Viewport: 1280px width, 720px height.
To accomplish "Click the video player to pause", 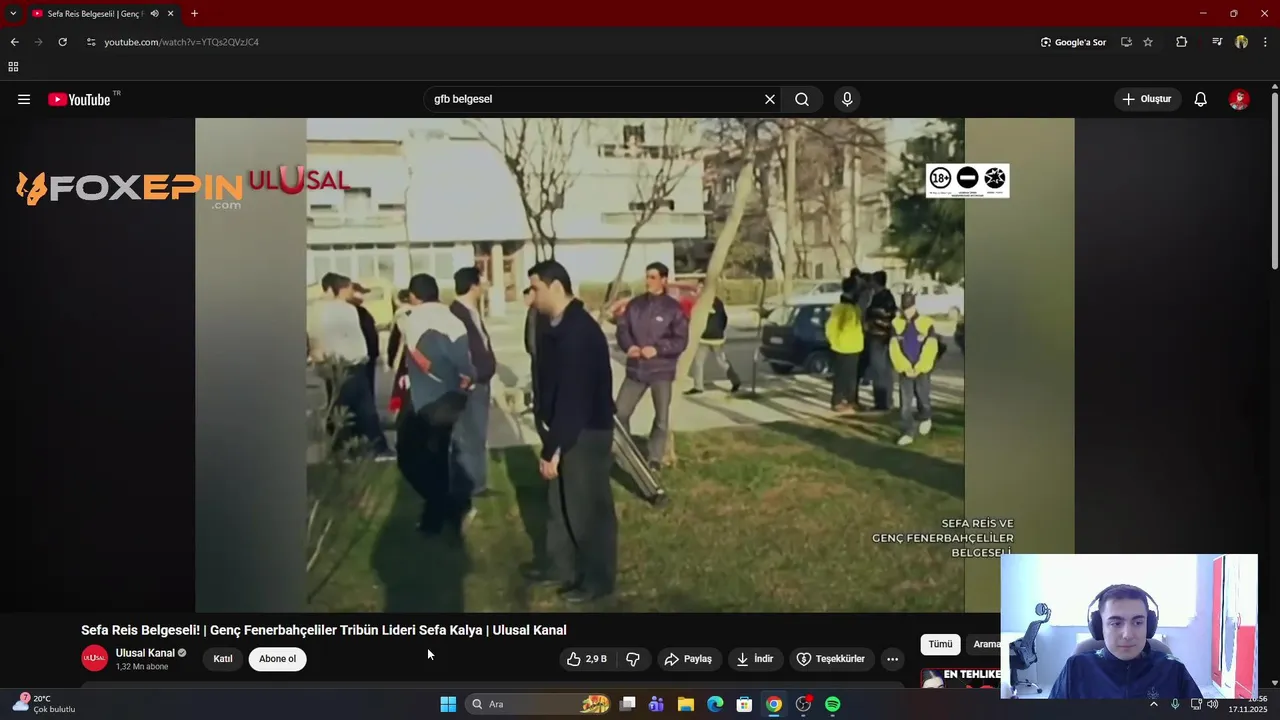I will 635,365.
